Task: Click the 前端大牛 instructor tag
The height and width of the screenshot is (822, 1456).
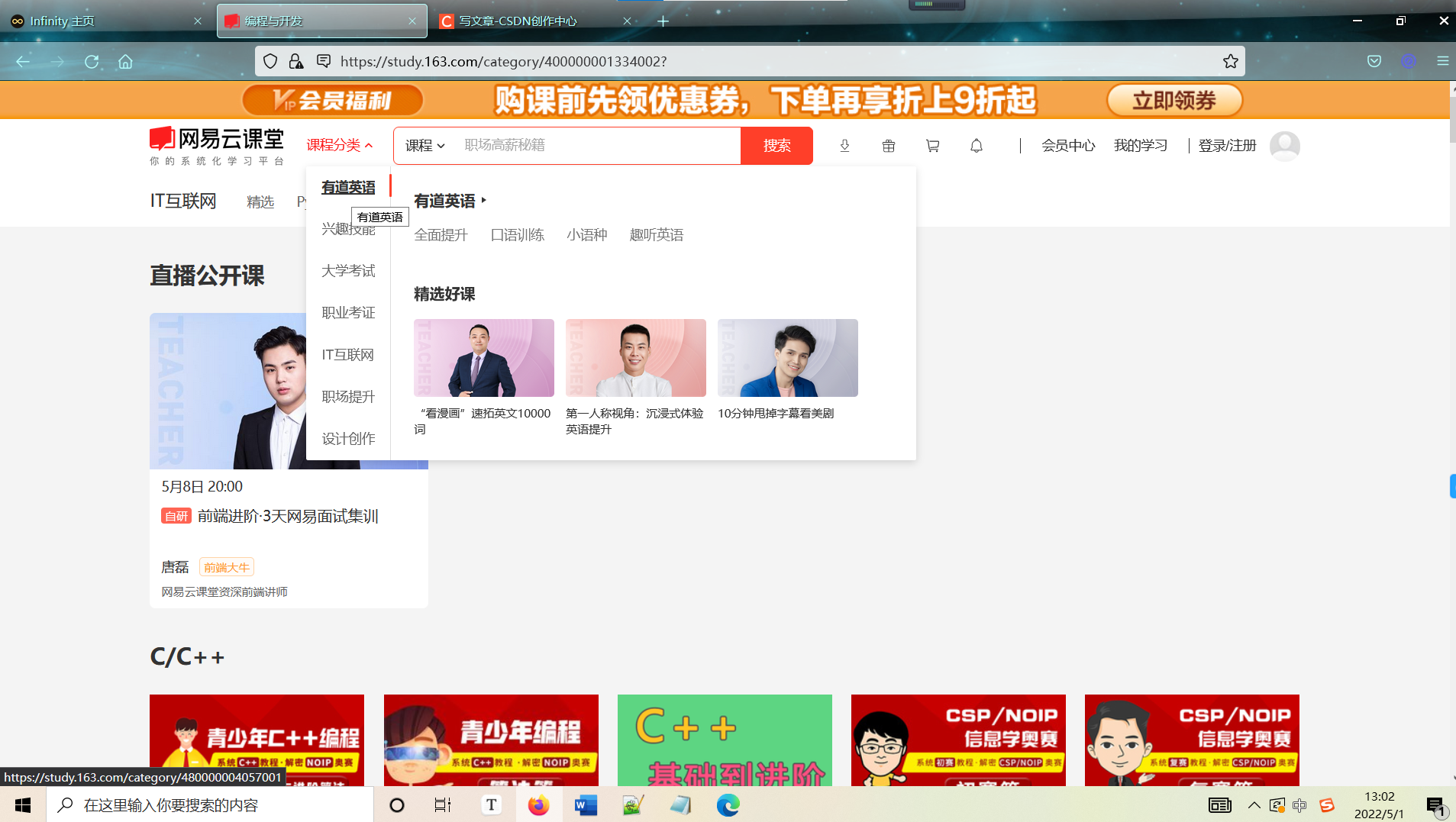Action: 227,567
